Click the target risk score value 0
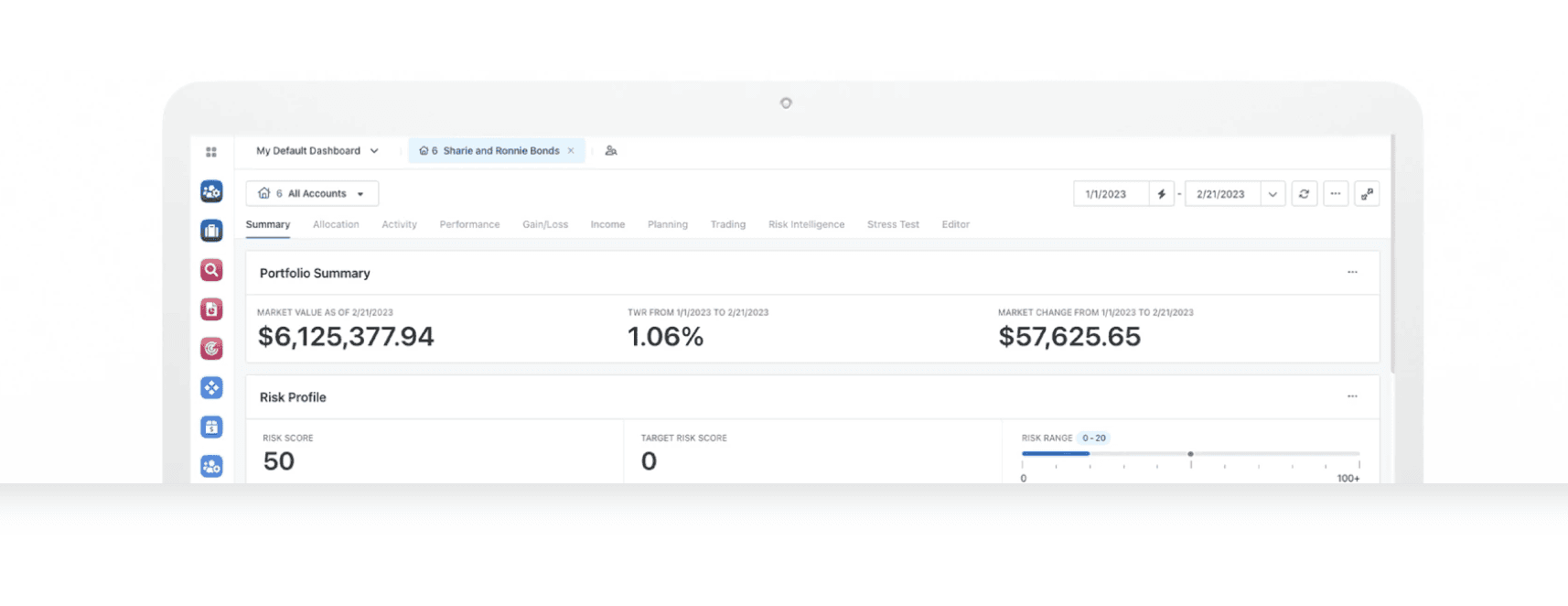Screen dimensions: 1568x606 pyautogui.click(x=649, y=461)
